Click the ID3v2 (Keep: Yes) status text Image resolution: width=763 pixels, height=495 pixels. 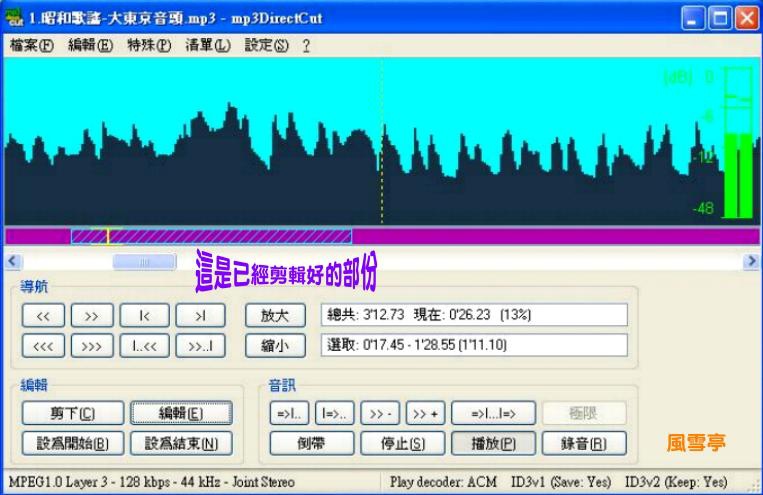tap(676, 482)
